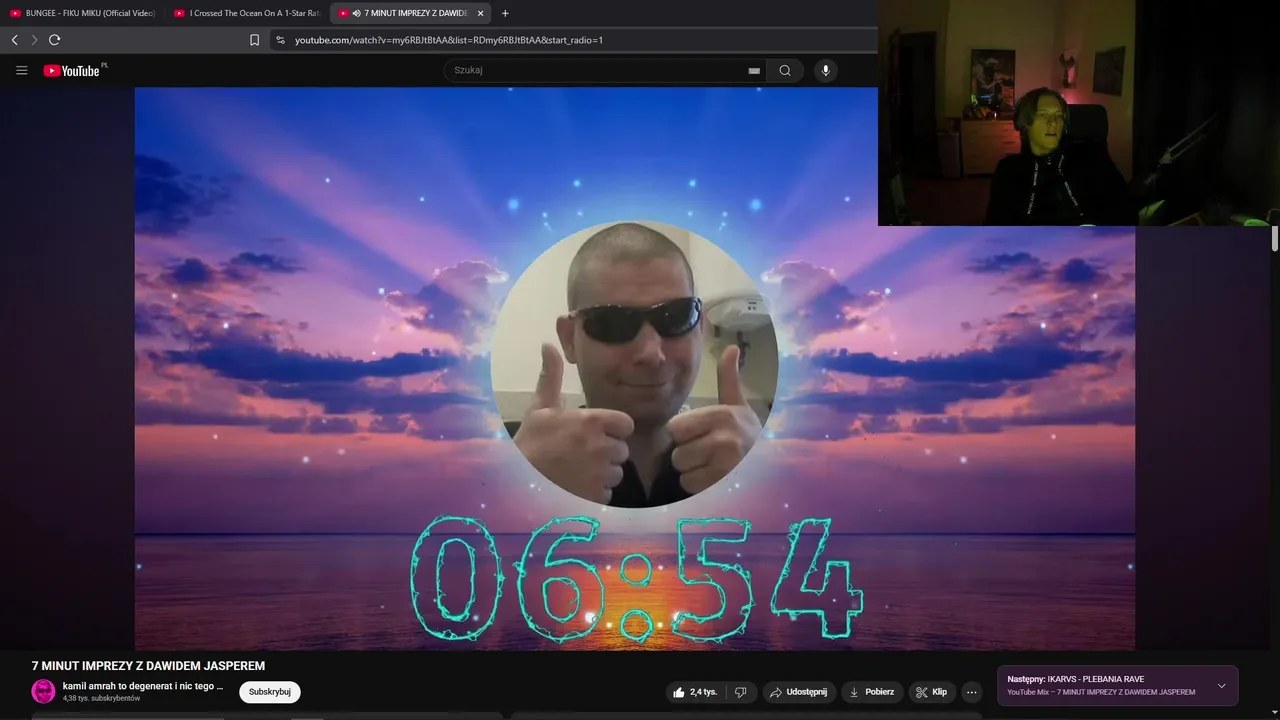Go back with the browser back arrow

click(14, 40)
